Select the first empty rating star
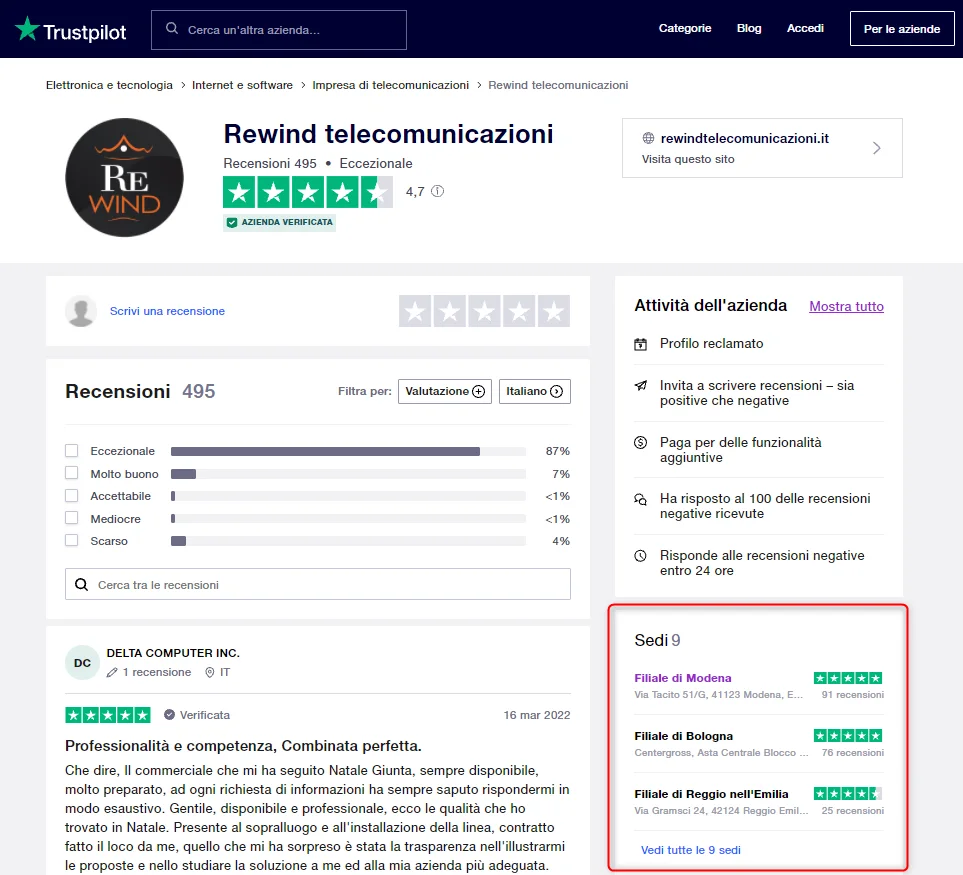963x875 pixels. coord(415,311)
